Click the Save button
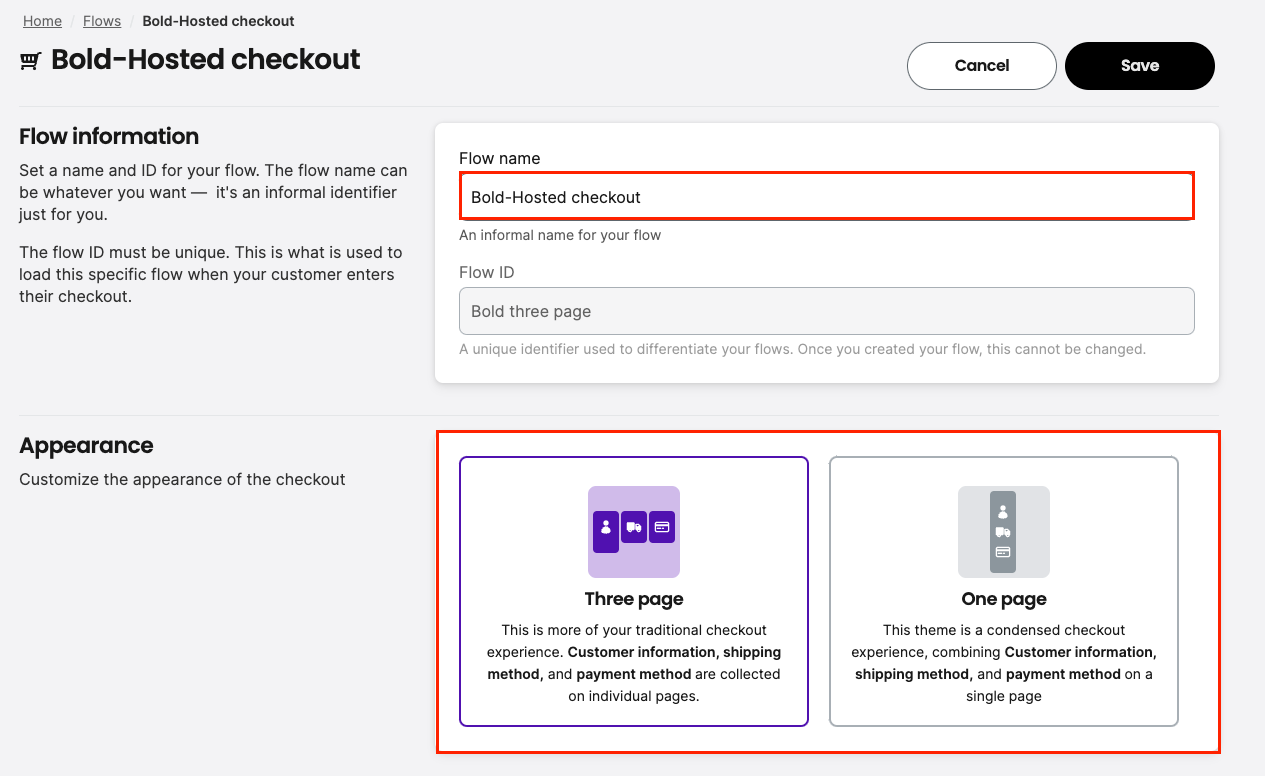 click(x=1139, y=65)
